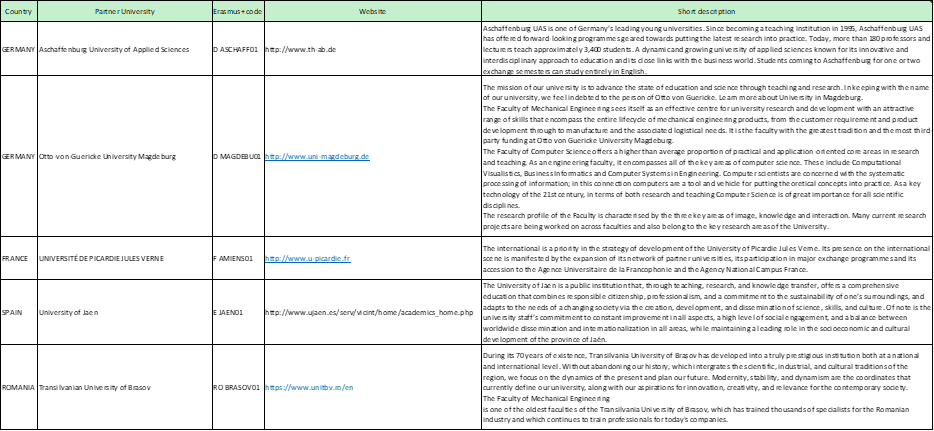Select the SPAIN country cell
Image resolution: width=934 pixels, height=431 pixels.
pyautogui.click(x=18, y=312)
